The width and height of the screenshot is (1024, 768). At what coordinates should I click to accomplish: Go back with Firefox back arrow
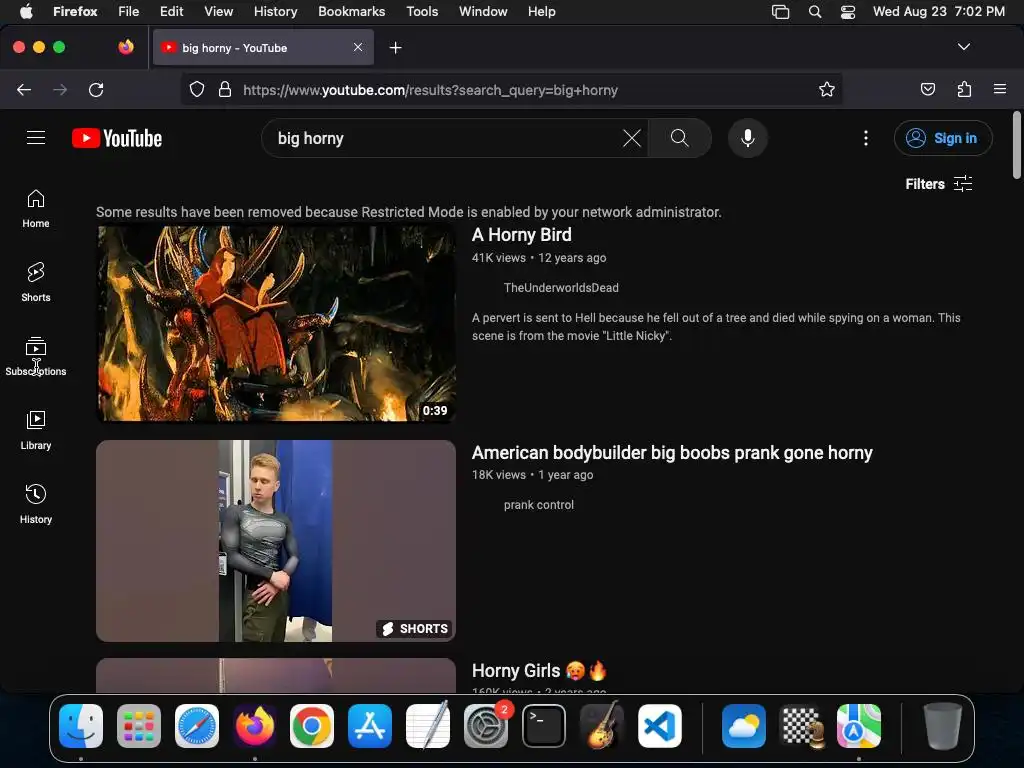[24, 89]
